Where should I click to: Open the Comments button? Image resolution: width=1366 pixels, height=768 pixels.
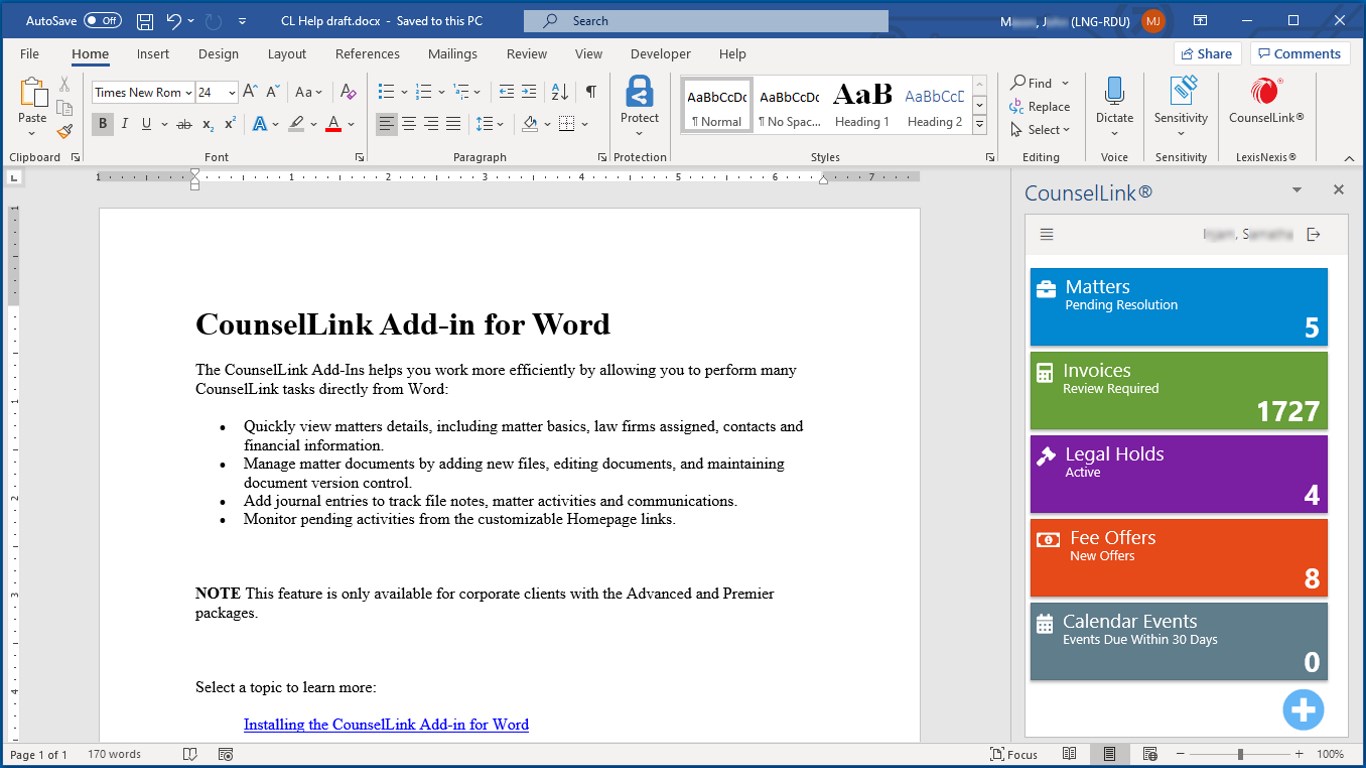[x=1299, y=54]
